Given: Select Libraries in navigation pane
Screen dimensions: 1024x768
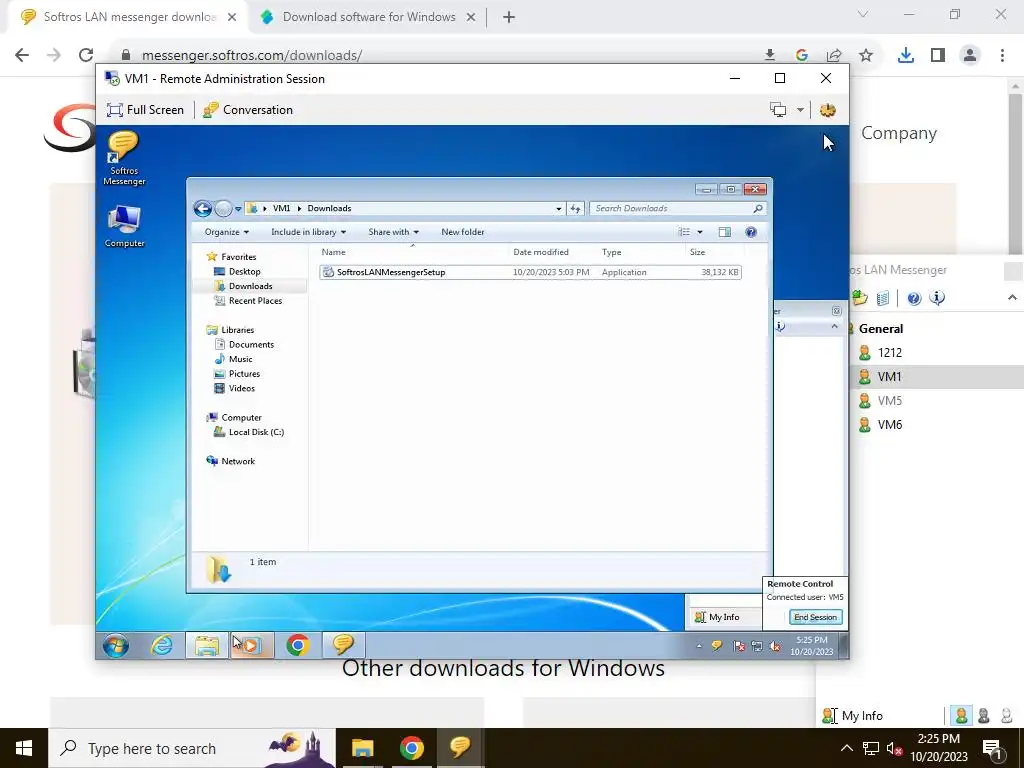Looking at the screenshot, I should coord(237,330).
